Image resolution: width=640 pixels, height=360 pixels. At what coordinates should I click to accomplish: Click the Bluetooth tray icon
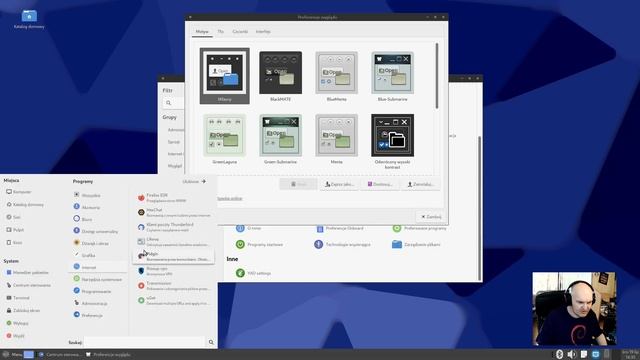click(560, 354)
